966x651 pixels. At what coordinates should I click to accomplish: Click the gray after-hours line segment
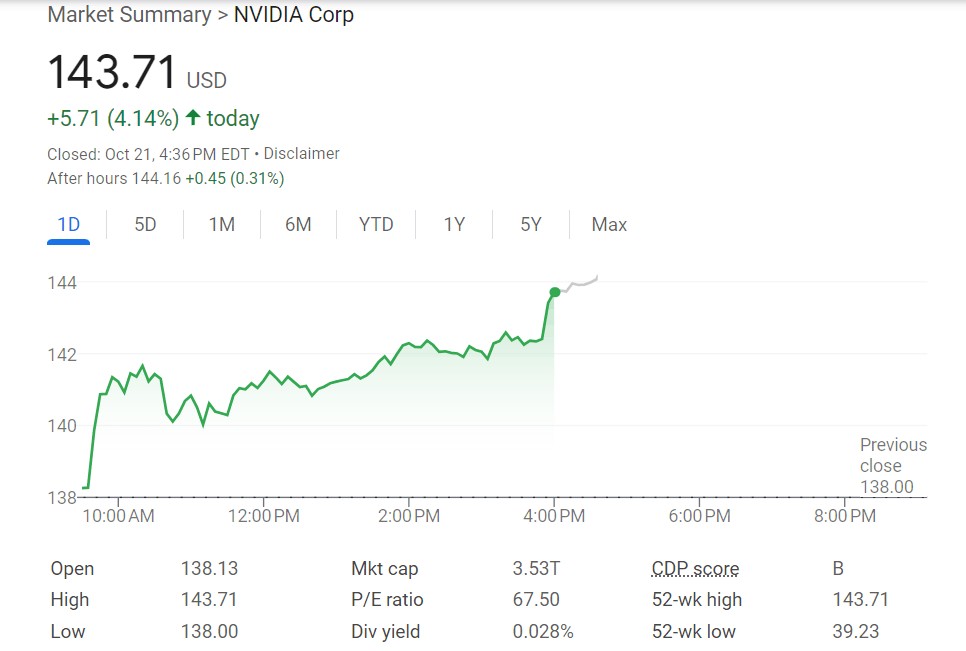(580, 284)
